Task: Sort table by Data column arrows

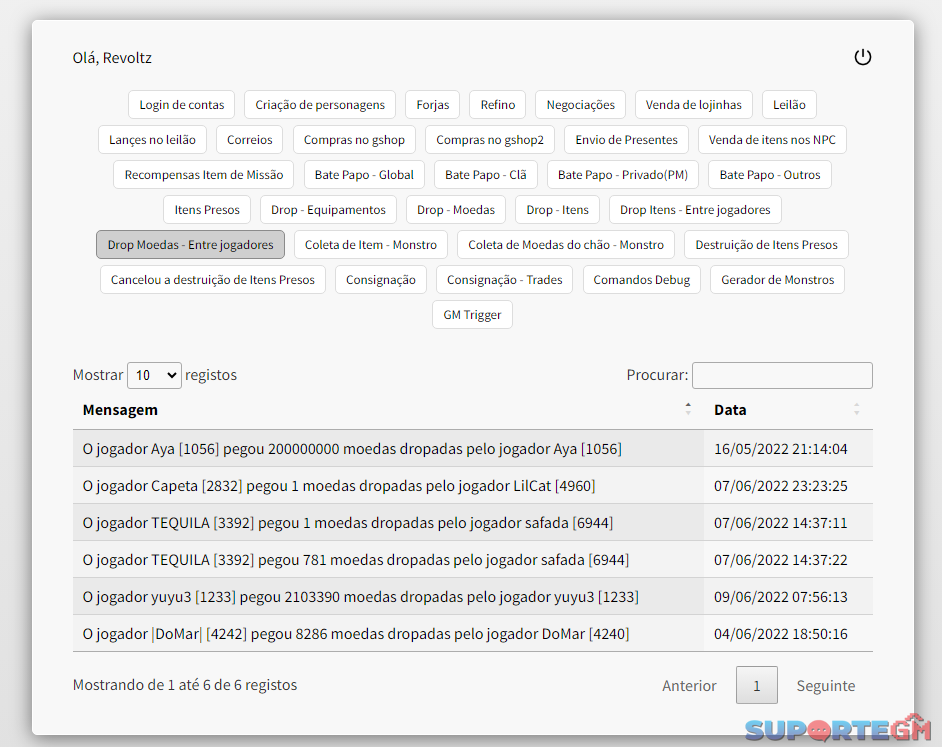Action: coord(856,409)
